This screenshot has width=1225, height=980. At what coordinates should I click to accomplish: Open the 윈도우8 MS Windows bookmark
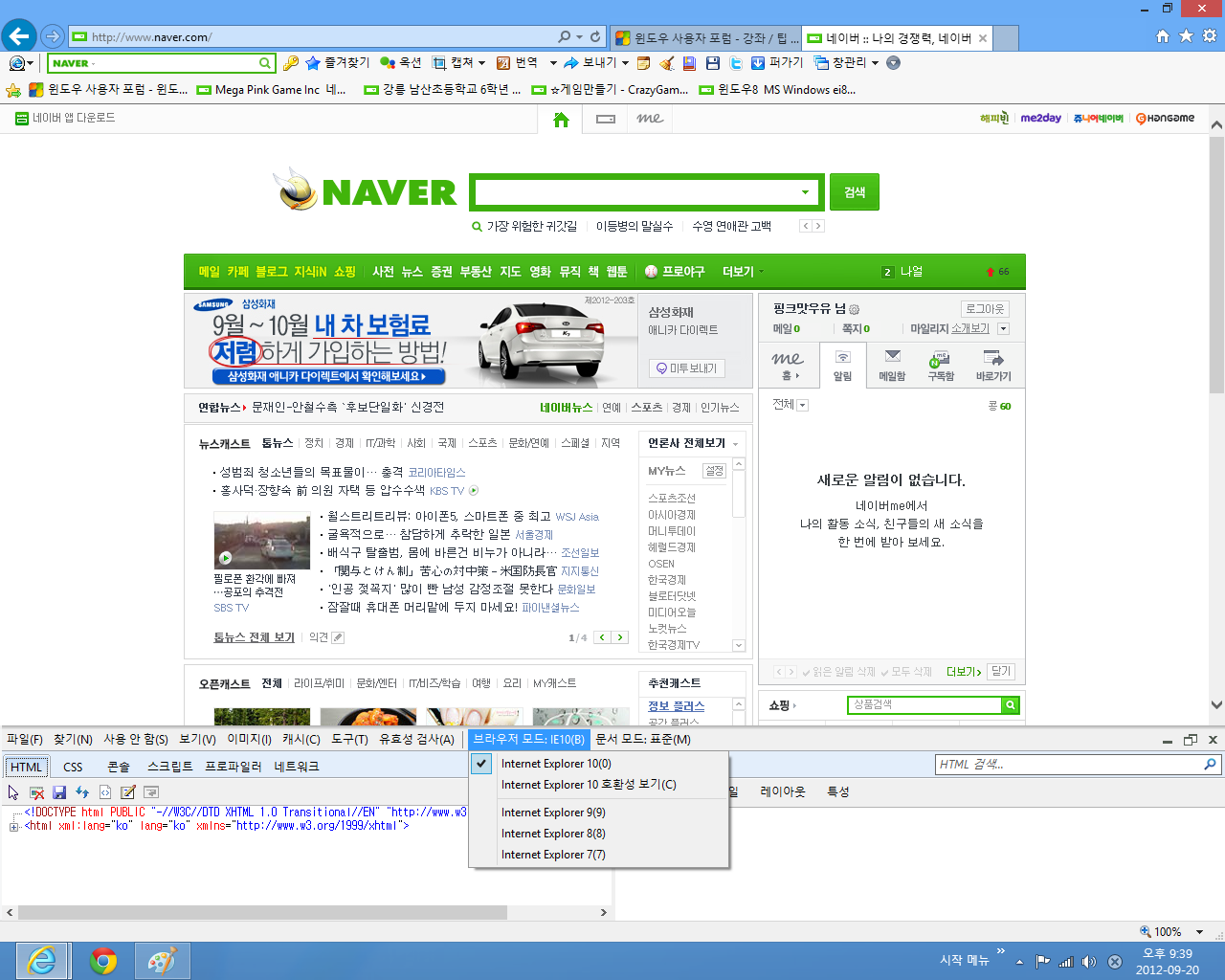pyautogui.click(x=777, y=90)
